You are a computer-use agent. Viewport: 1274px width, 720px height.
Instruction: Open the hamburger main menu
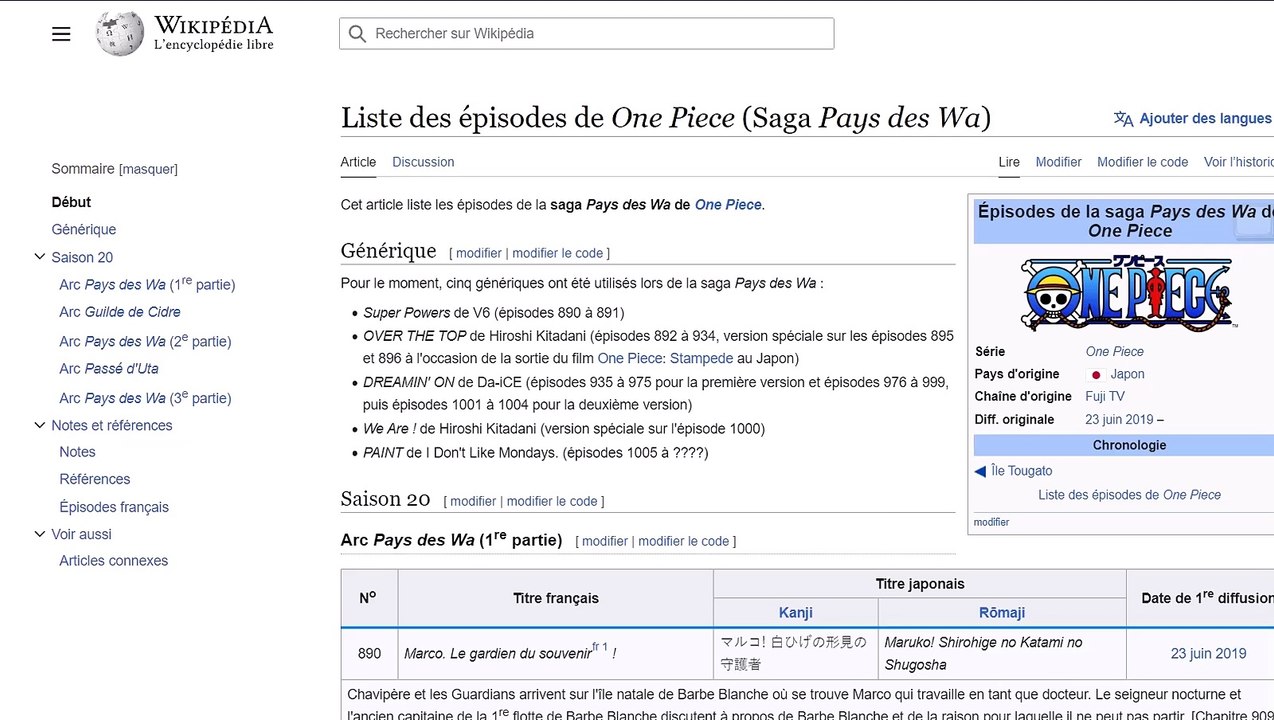click(x=61, y=34)
